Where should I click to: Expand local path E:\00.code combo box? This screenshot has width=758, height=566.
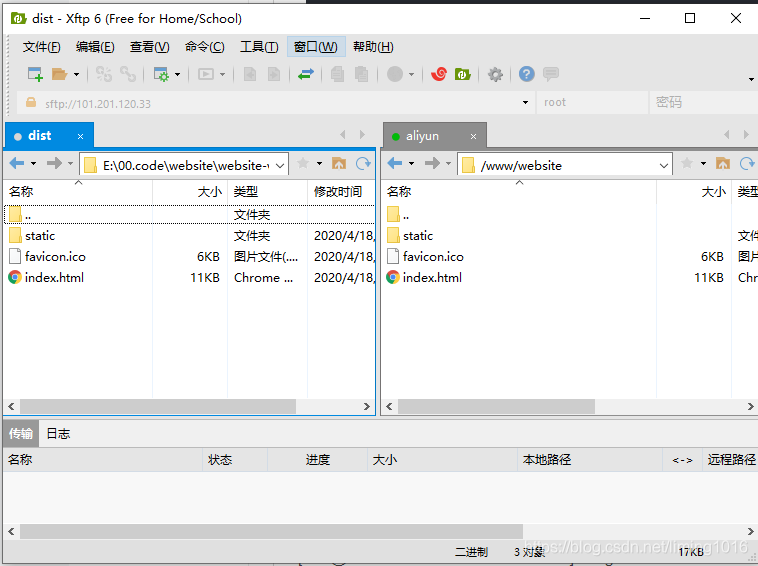coord(280,166)
